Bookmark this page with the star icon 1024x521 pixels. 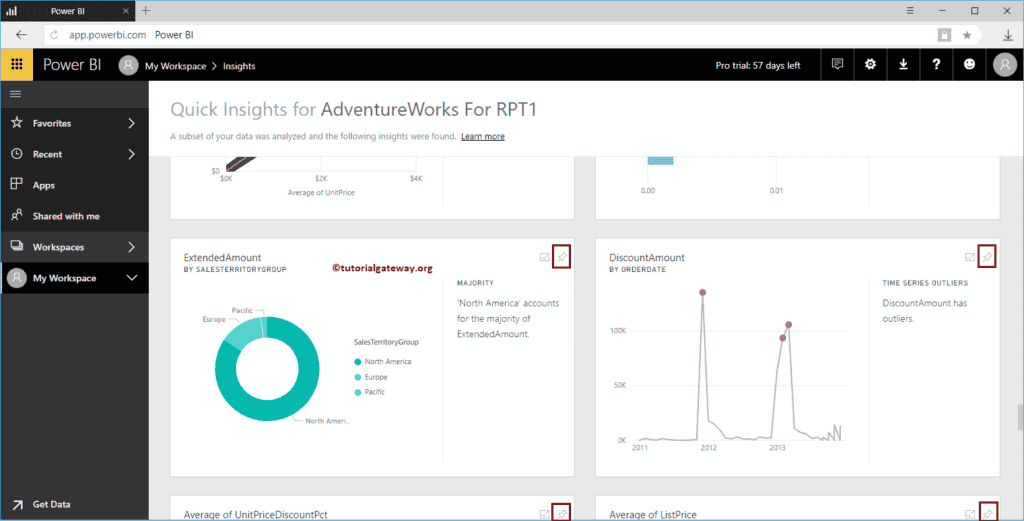pos(967,34)
